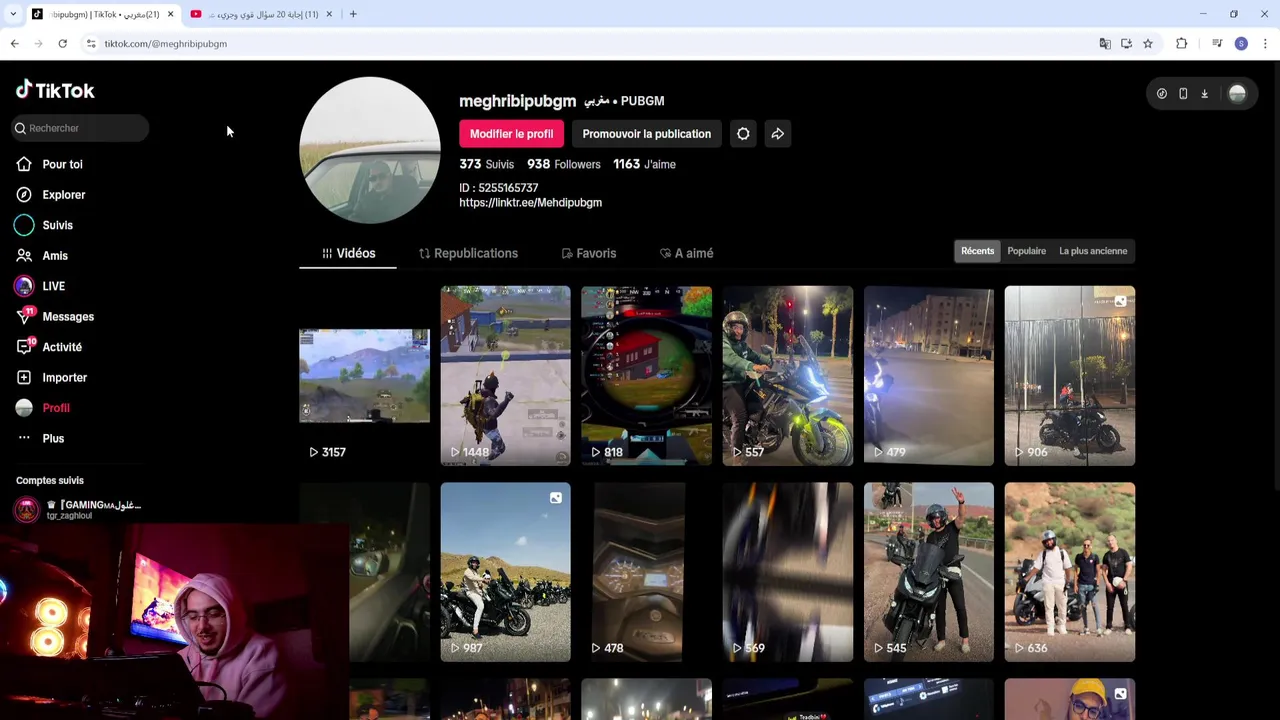Click the profile avatar picture
This screenshot has width=1280, height=720.
pos(370,150)
